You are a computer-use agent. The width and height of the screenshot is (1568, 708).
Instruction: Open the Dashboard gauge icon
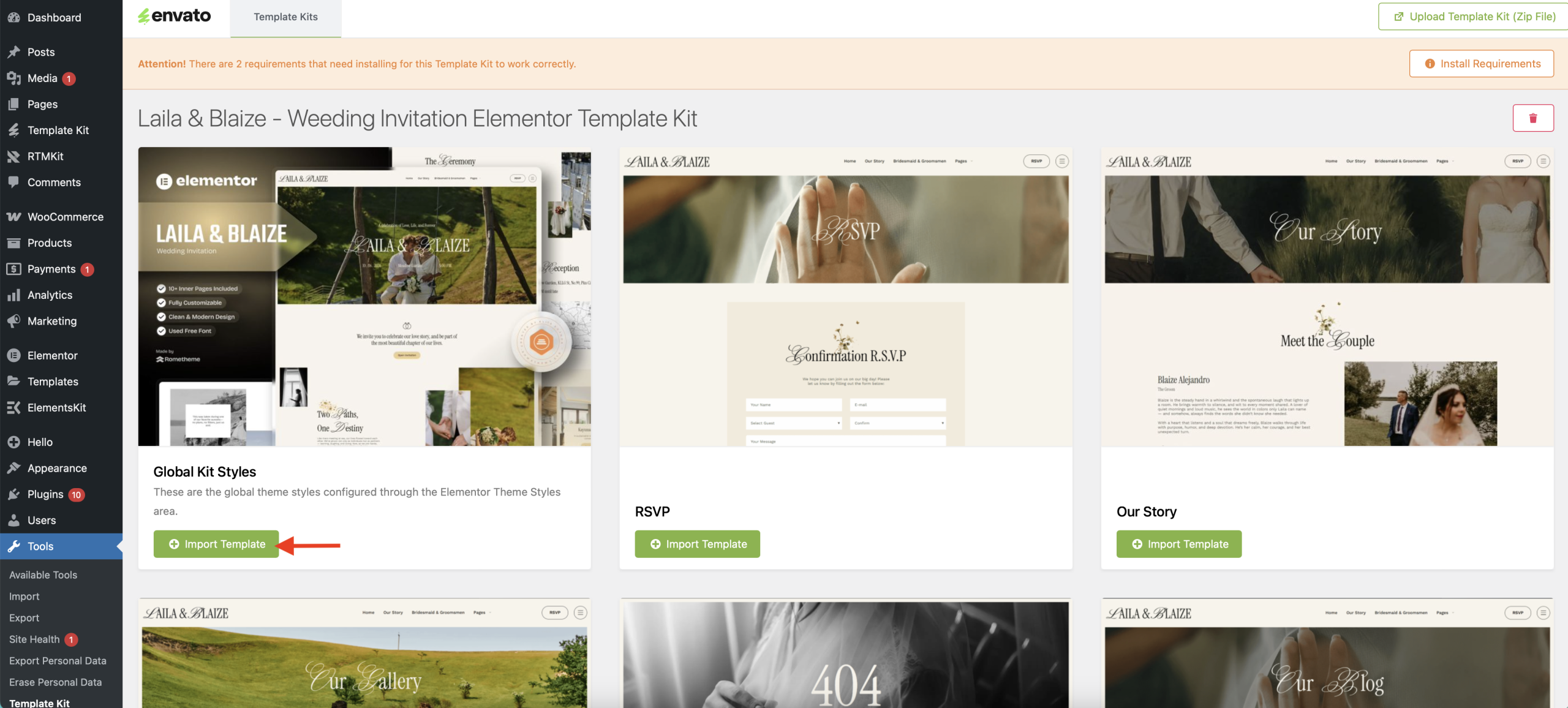(x=13, y=18)
